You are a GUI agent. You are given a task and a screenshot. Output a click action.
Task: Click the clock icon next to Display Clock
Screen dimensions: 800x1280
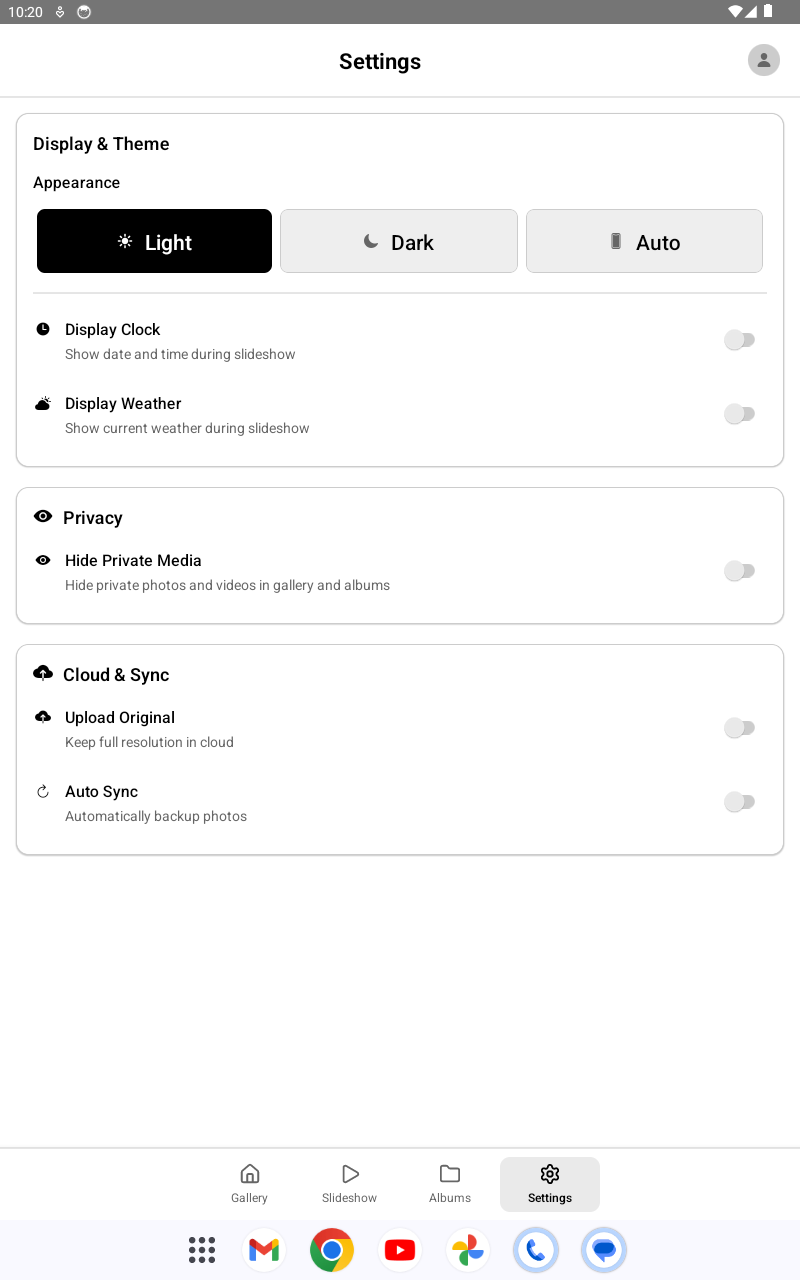coord(42,329)
